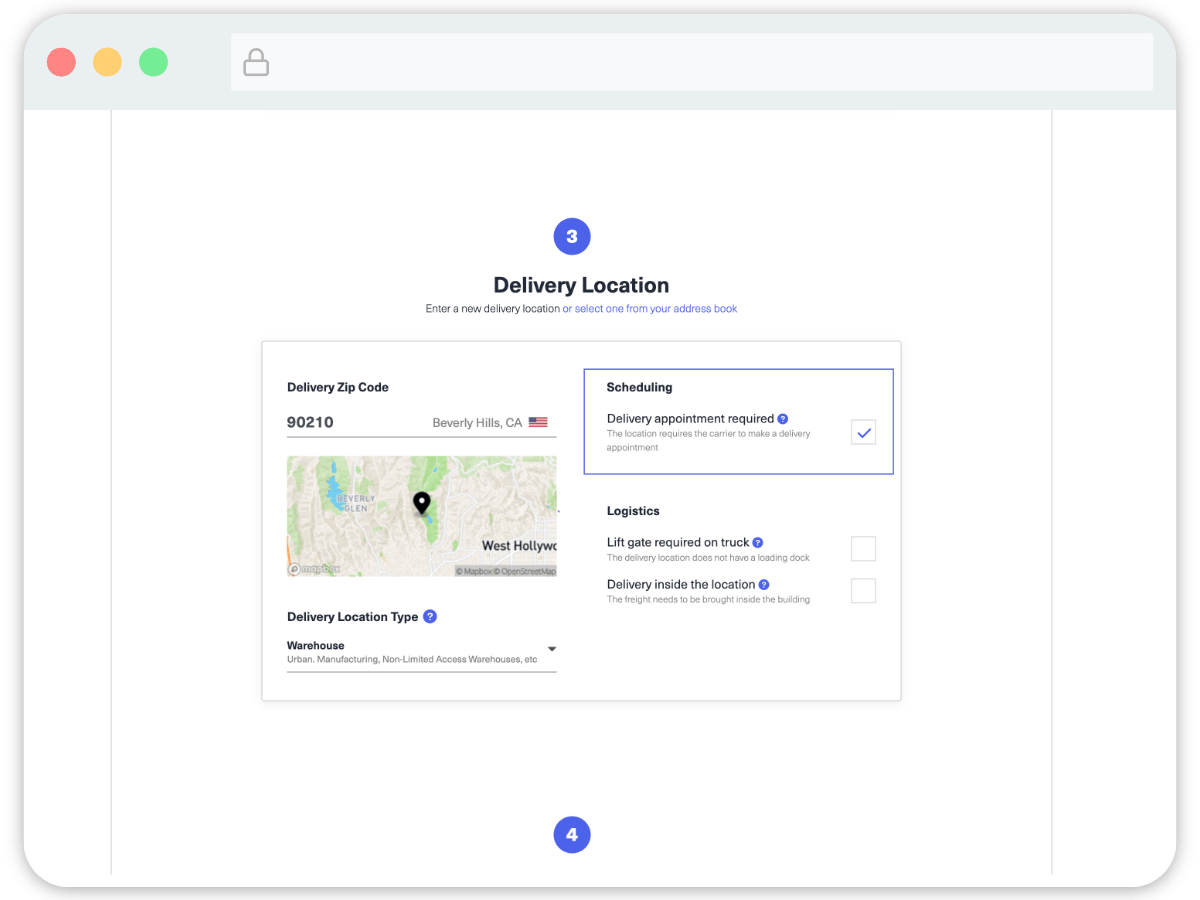Expand the Warehouse location type dropdown
The width and height of the screenshot is (1200, 900).
(551, 649)
